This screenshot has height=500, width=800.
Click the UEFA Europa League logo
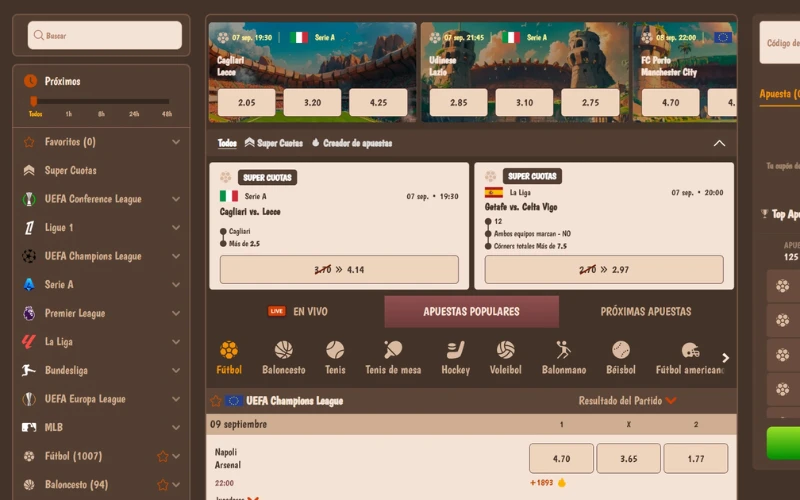tap(29, 399)
